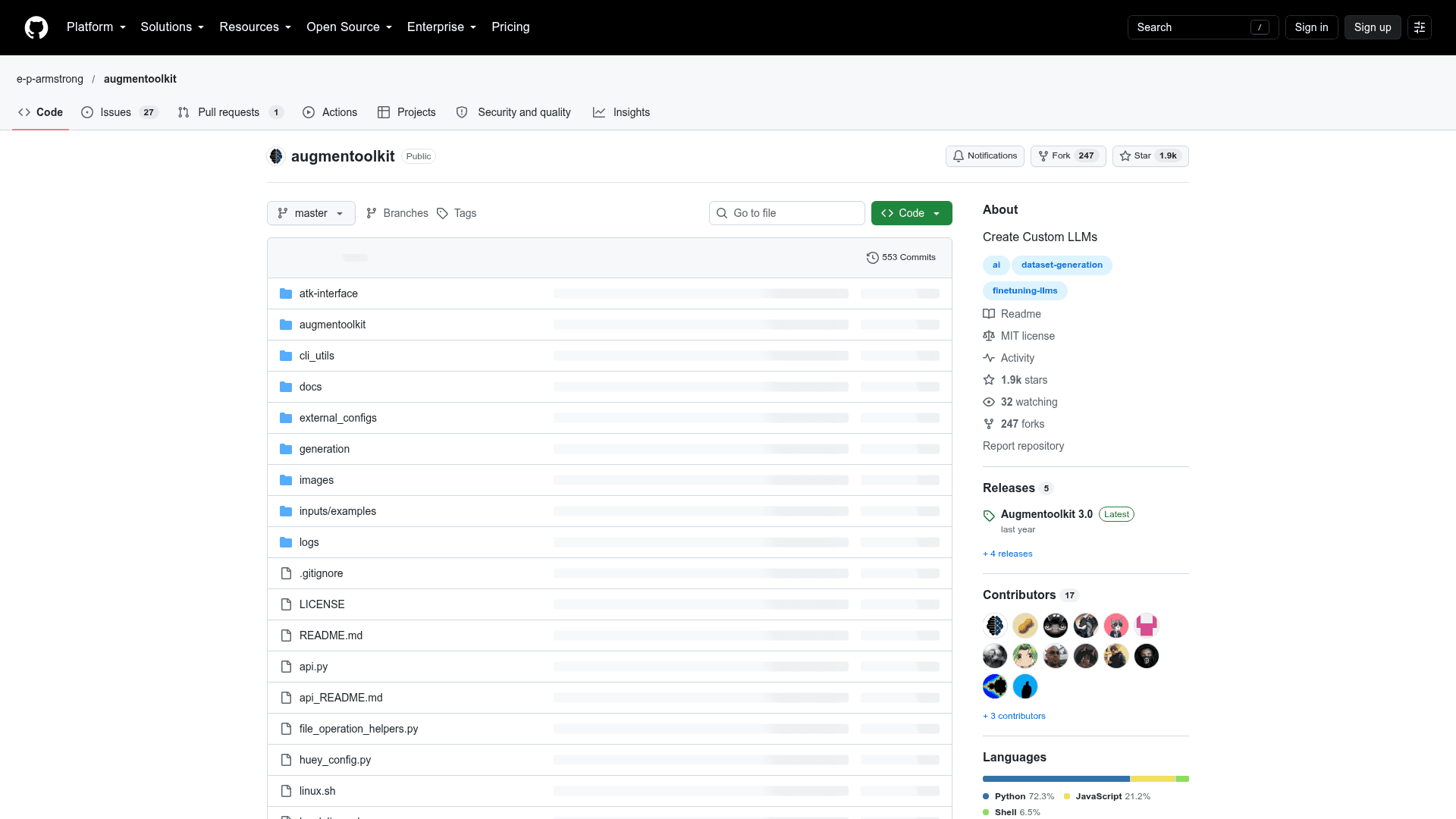Open the dataset-generation topic tag

click(1062, 265)
